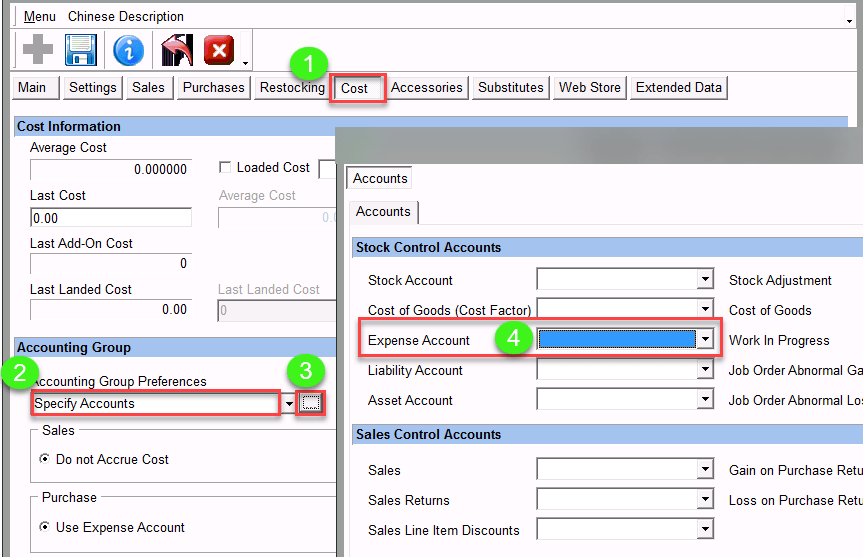The height and width of the screenshot is (557, 863).
Task: Click the Undo arrow toolbar icon
Action: point(177,49)
